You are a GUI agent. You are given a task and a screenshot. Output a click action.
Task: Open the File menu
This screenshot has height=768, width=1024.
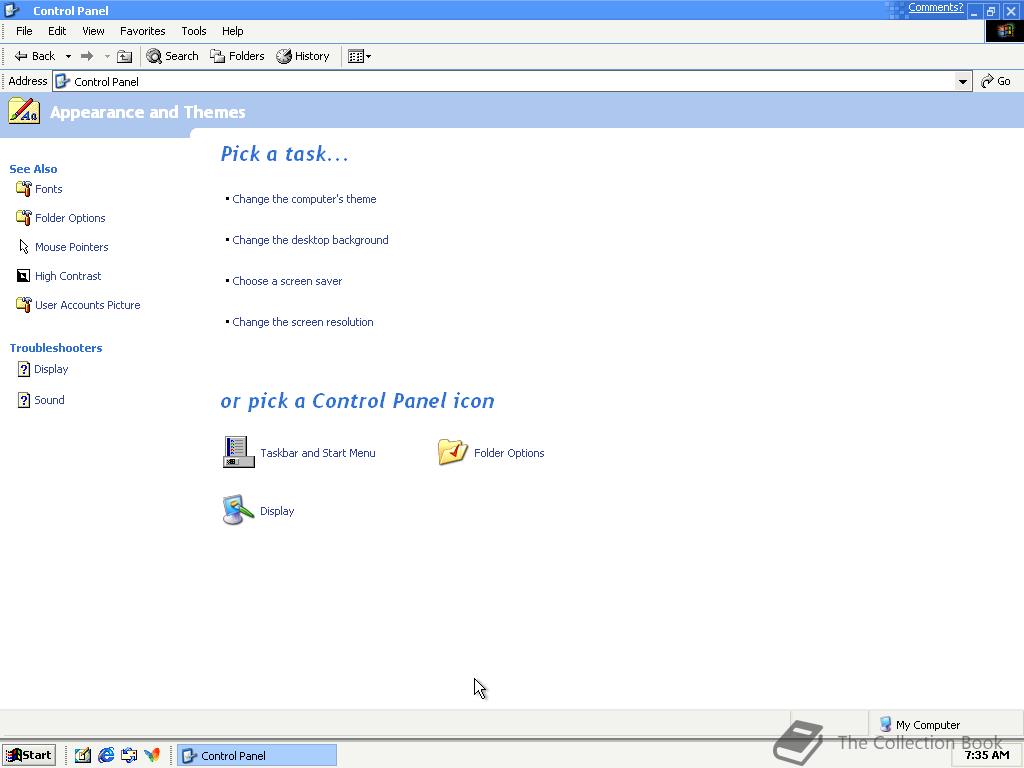(24, 31)
